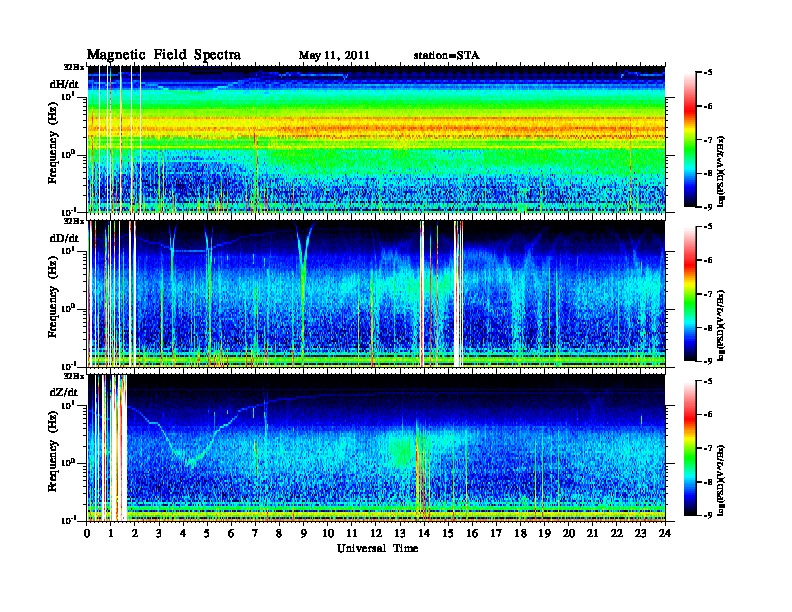Click the 10^1 frequency tick in the dD/dt panel
Image resolution: width=792 pixels, height=612 pixels.
tap(68, 250)
